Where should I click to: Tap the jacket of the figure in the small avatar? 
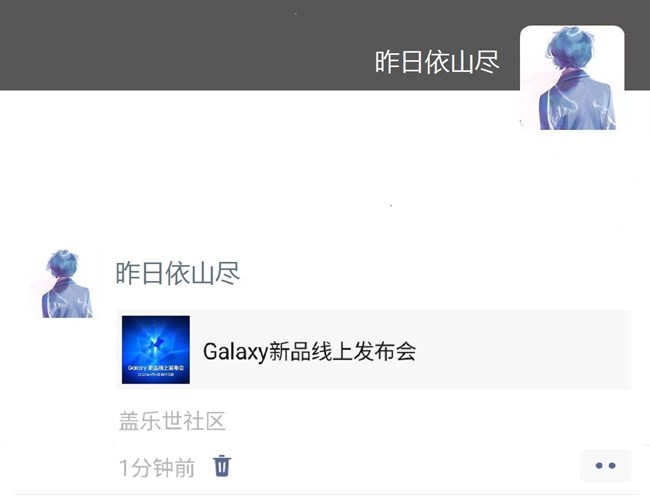tap(67, 299)
